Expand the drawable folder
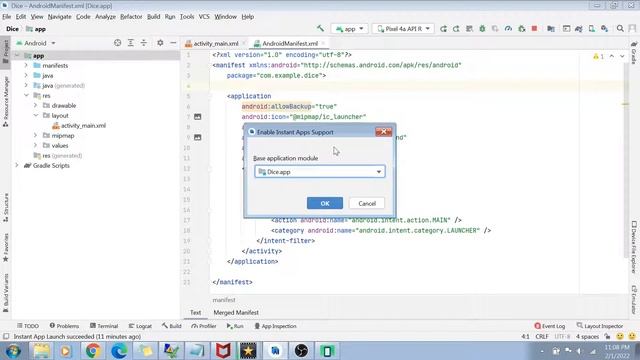Image resolution: width=640 pixels, height=360 pixels. tap(36, 105)
